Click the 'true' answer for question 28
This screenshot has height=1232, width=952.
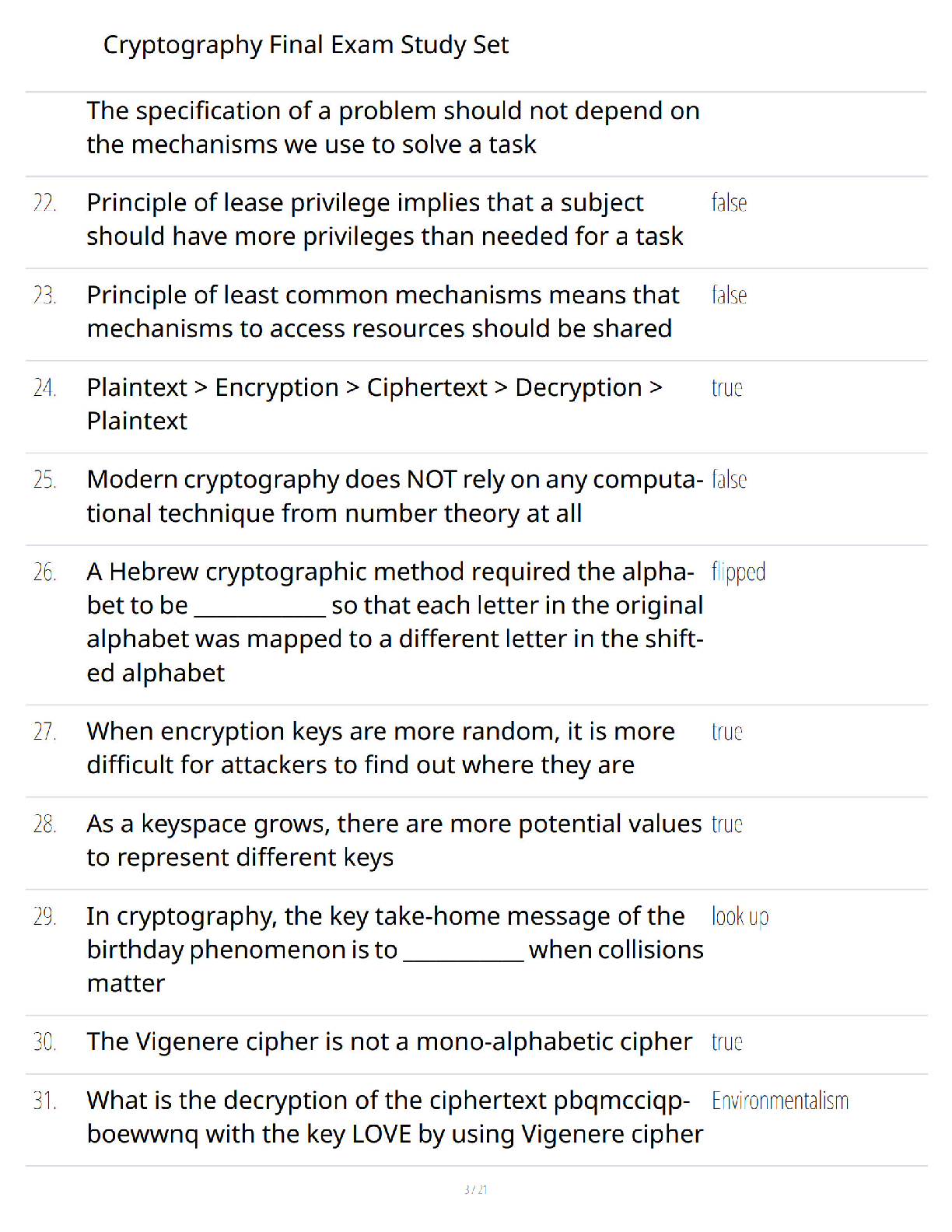coord(726,824)
